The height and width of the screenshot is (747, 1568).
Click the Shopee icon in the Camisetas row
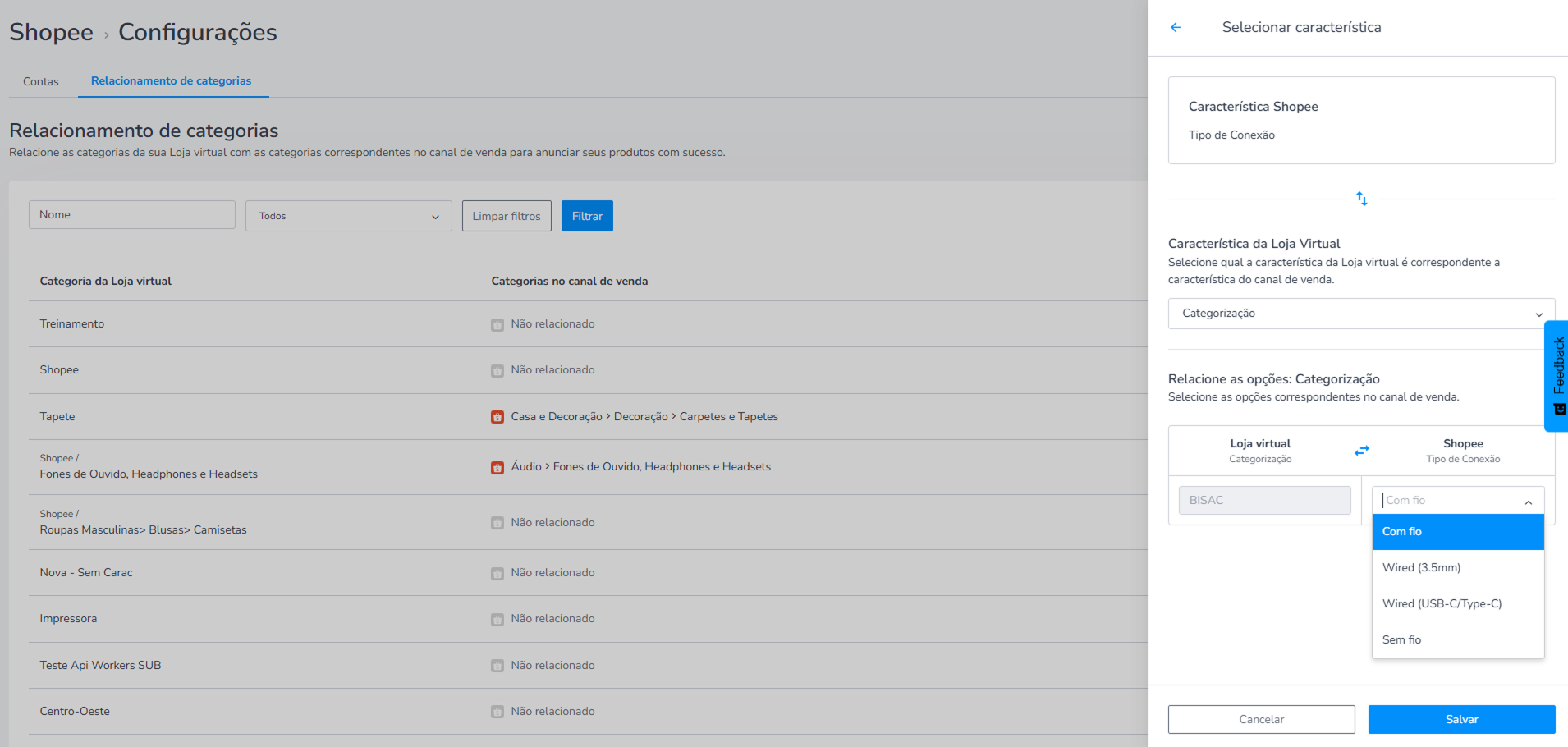(497, 523)
